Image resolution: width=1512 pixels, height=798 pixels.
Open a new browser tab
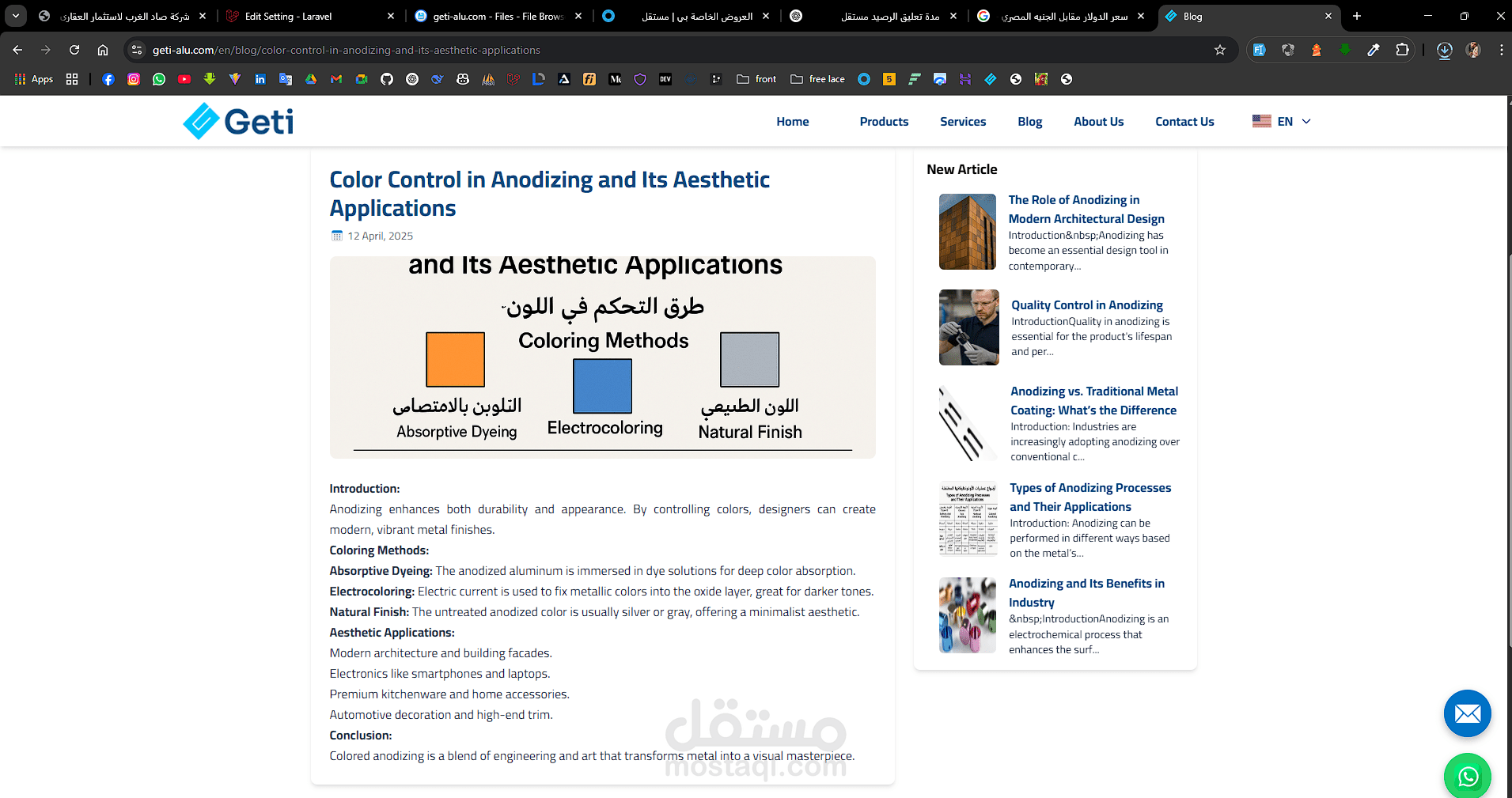pos(1356,16)
